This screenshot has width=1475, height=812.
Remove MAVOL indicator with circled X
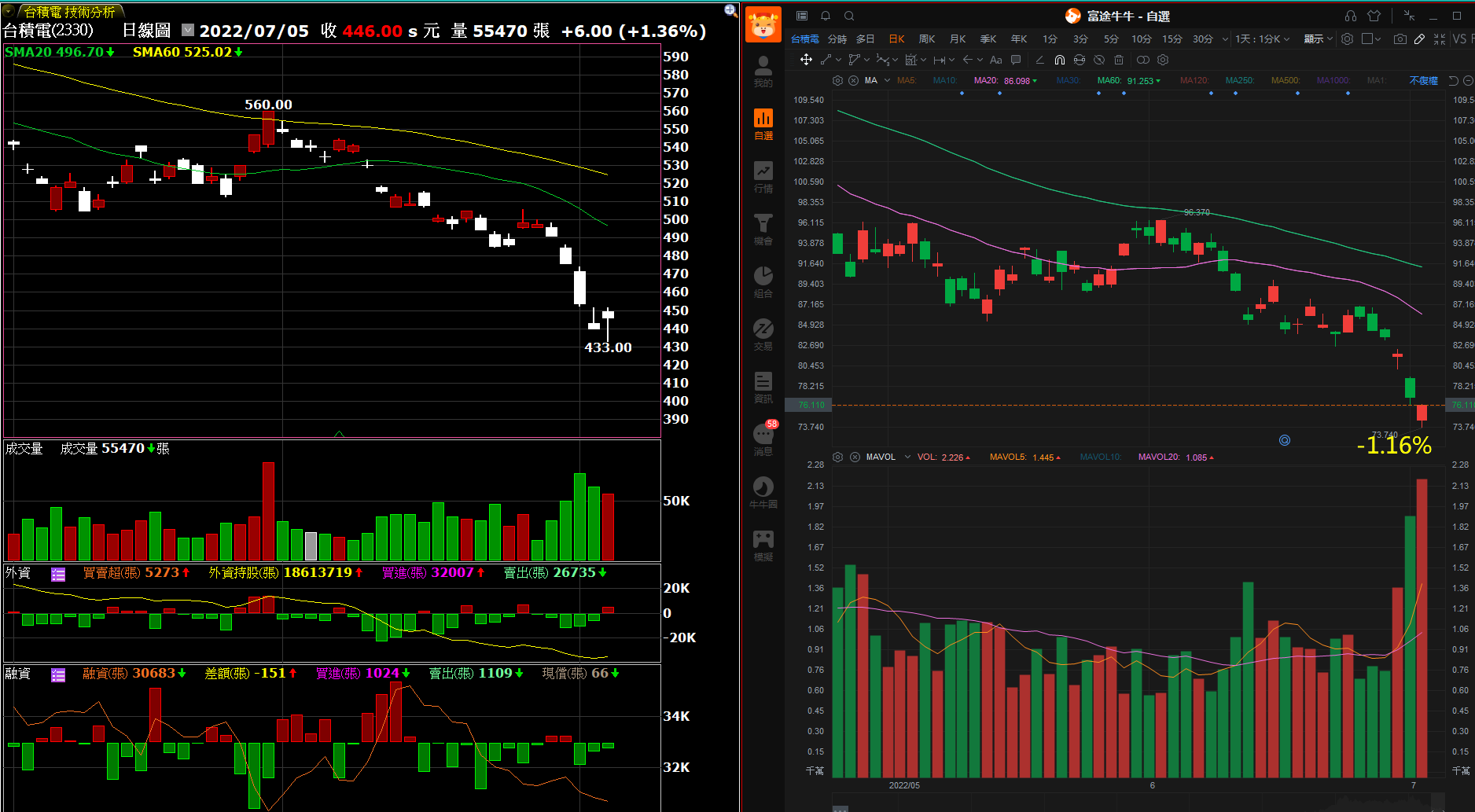855,457
